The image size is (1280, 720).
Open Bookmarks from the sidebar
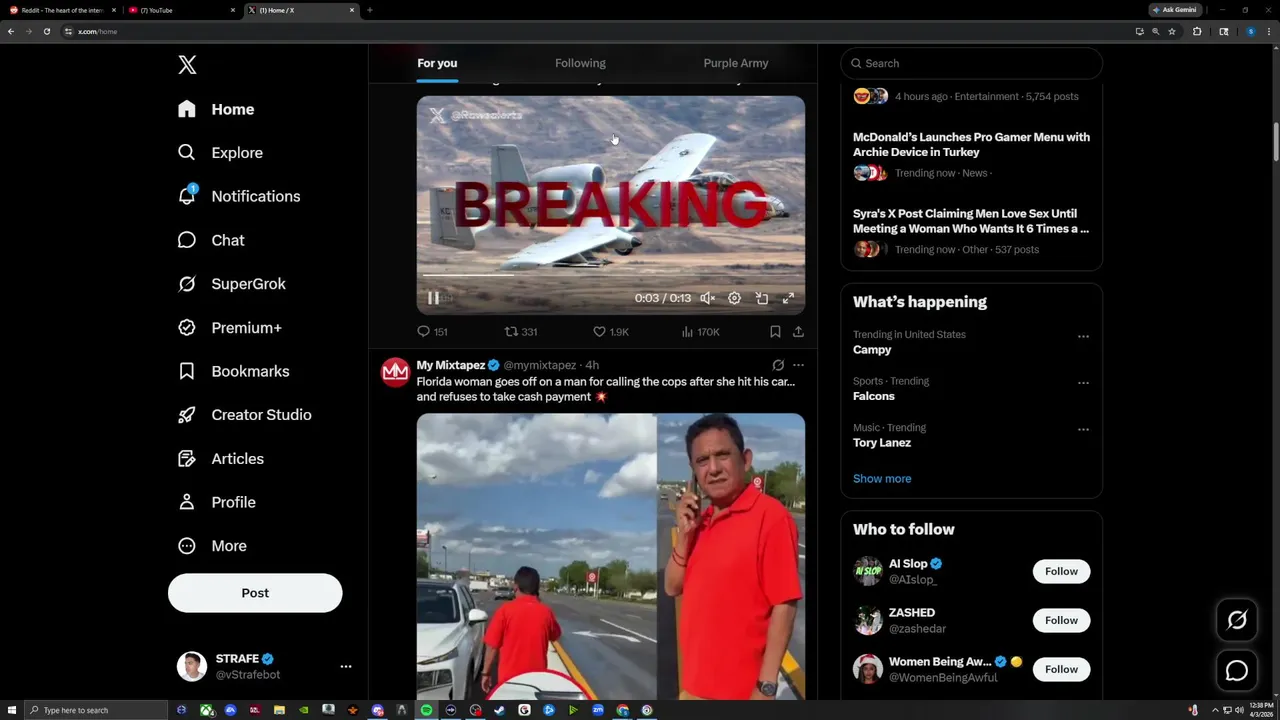(233, 371)
